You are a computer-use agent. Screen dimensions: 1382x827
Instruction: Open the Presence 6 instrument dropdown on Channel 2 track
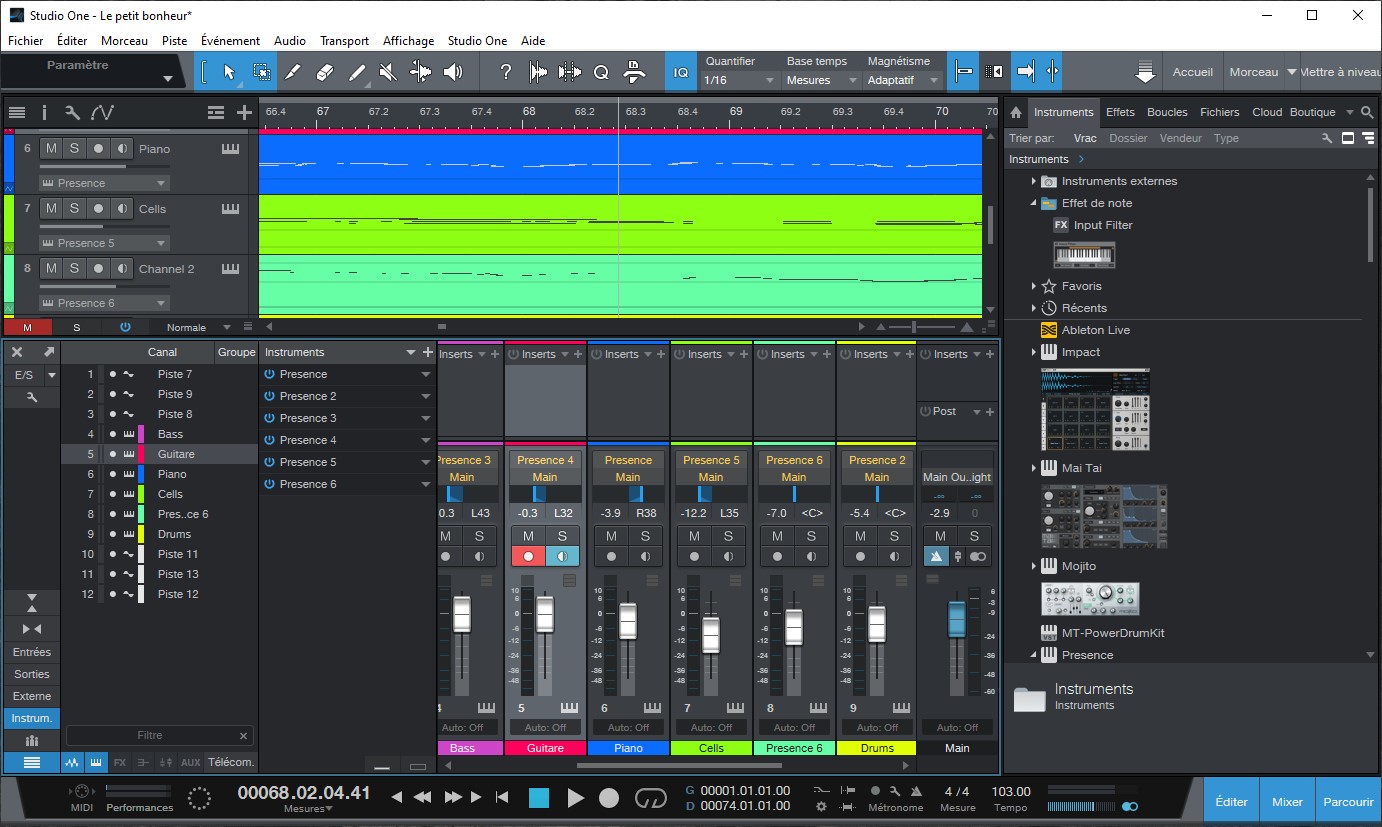104,303
